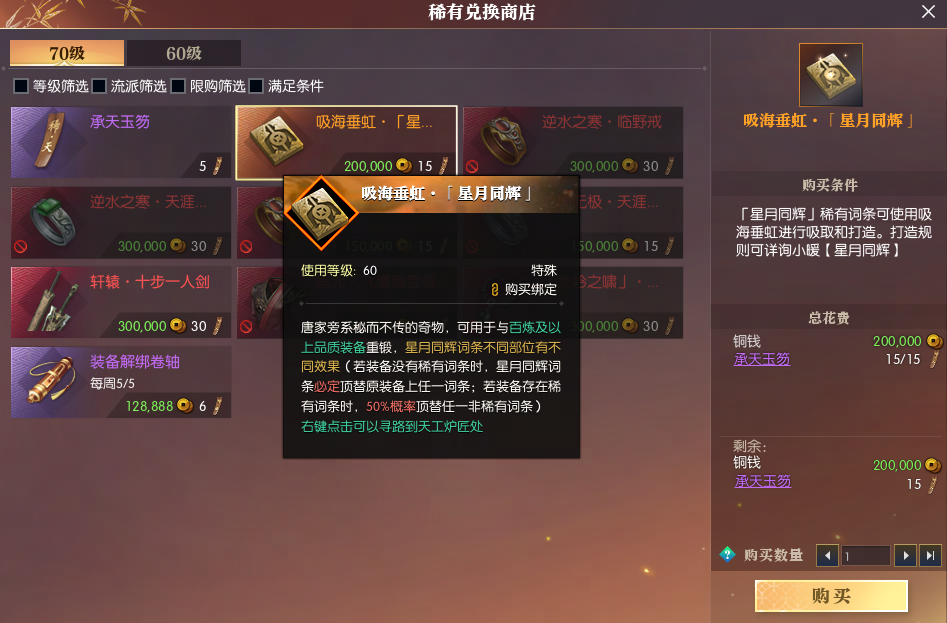Image resolution: width=947 pixels, height=623 pixels.
Task: Set purchase quantity to maximum
Action: click(930, 555)
